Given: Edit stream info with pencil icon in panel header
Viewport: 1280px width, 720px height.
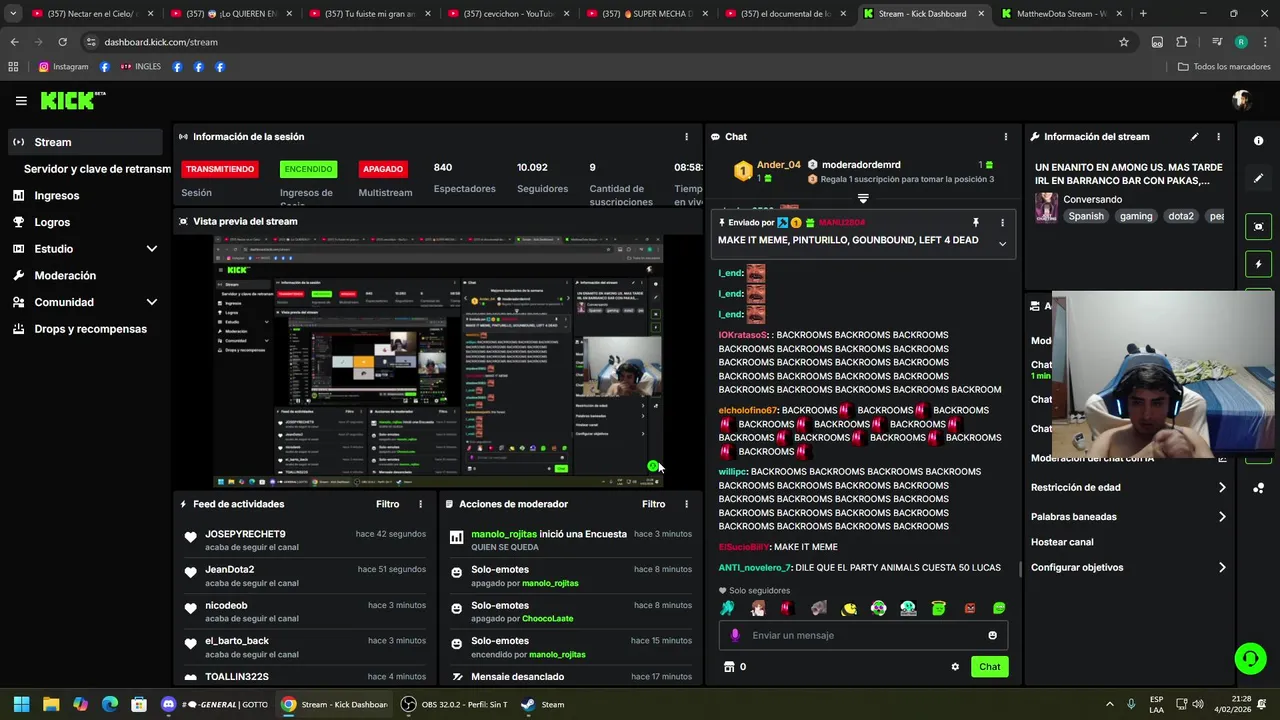Looking at the screenshot, I should [x=1194, y=137].
